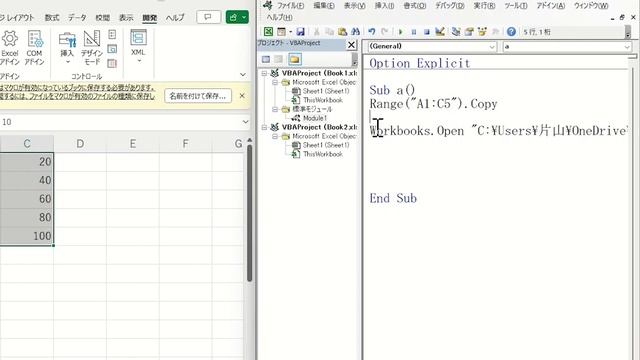Click the Run Dialog icon in Controls group
Screen dimensions: 640x360
point(112,63)
